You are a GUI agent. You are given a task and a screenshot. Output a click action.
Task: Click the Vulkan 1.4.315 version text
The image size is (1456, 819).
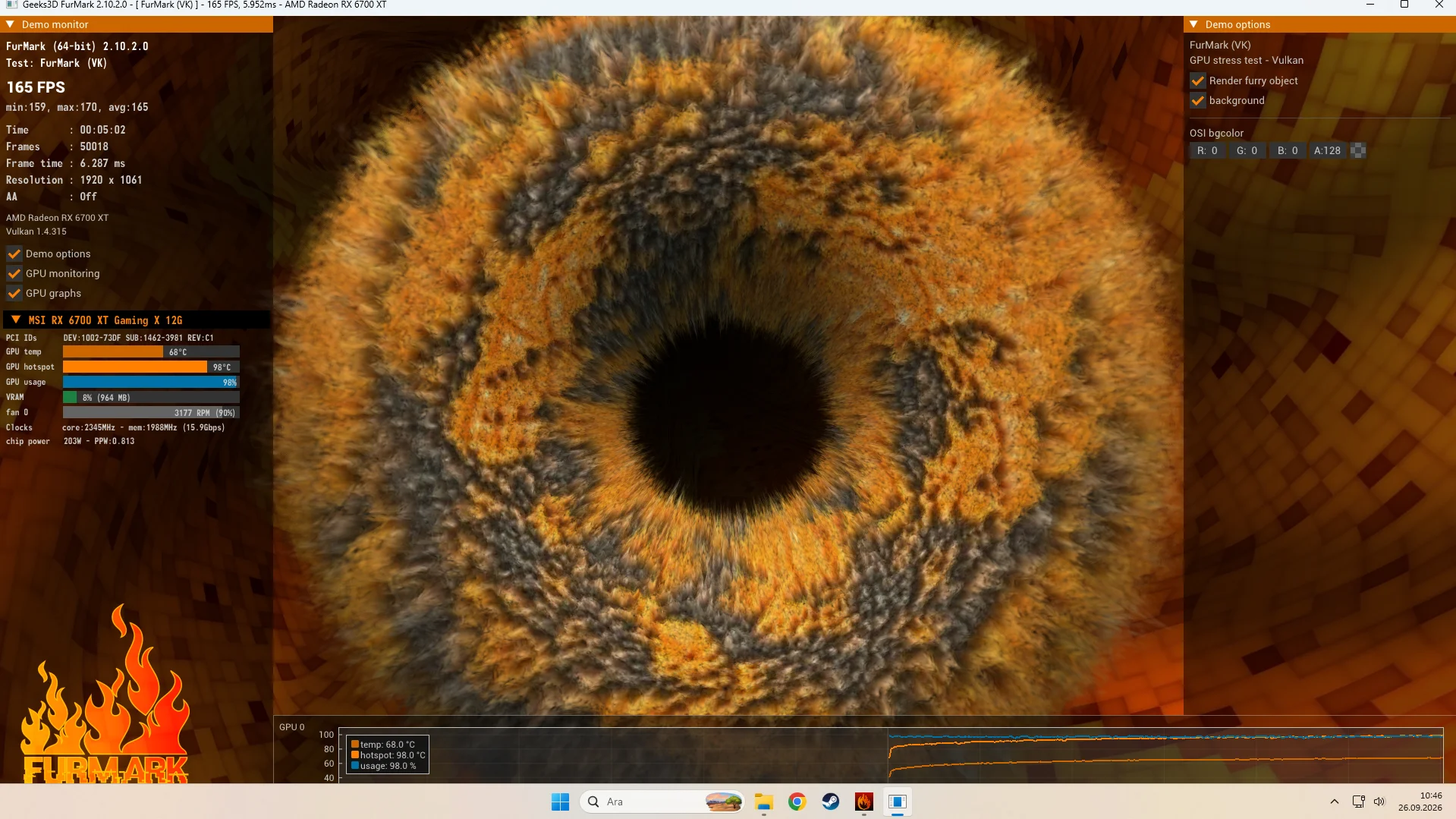(36, 232)
